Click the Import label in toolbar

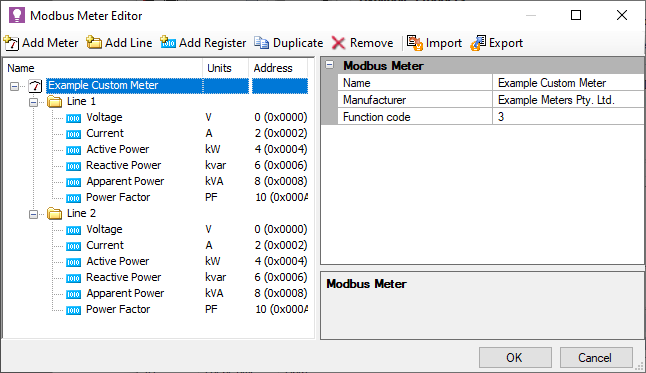[x=444, y=43]
